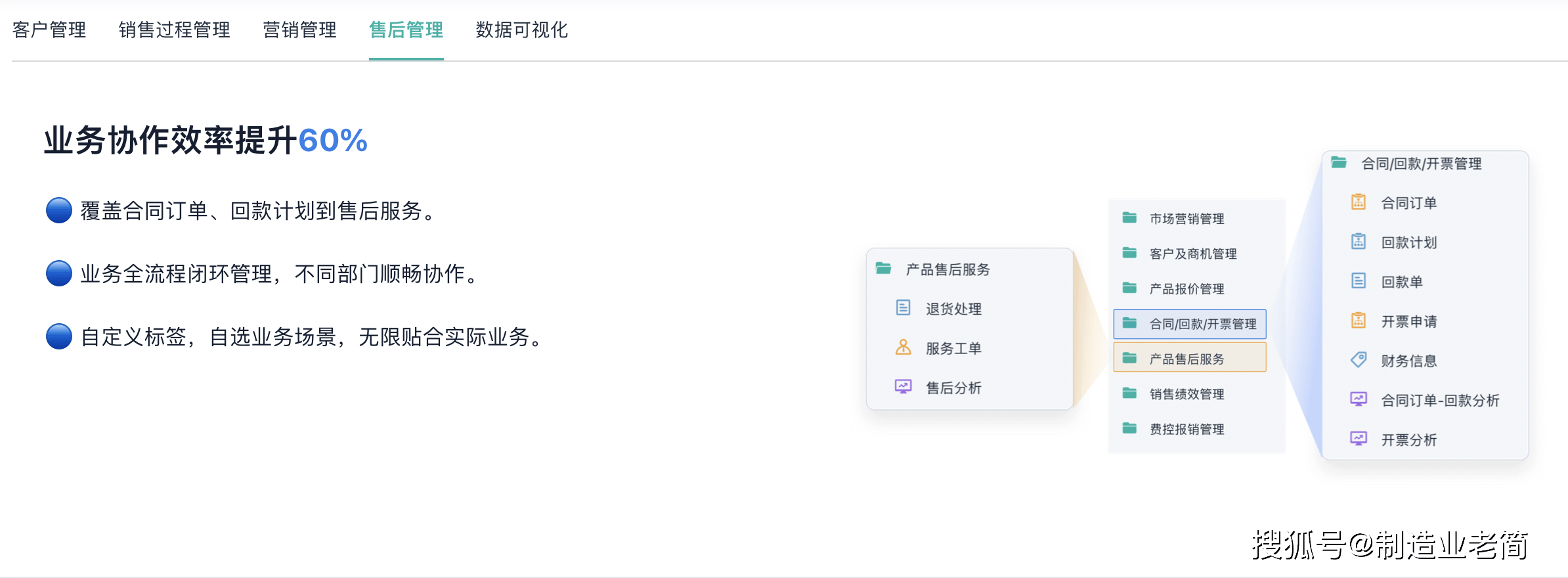
Task: Go to the 数据可视化 tab
Action: click(x=522, y=30)
